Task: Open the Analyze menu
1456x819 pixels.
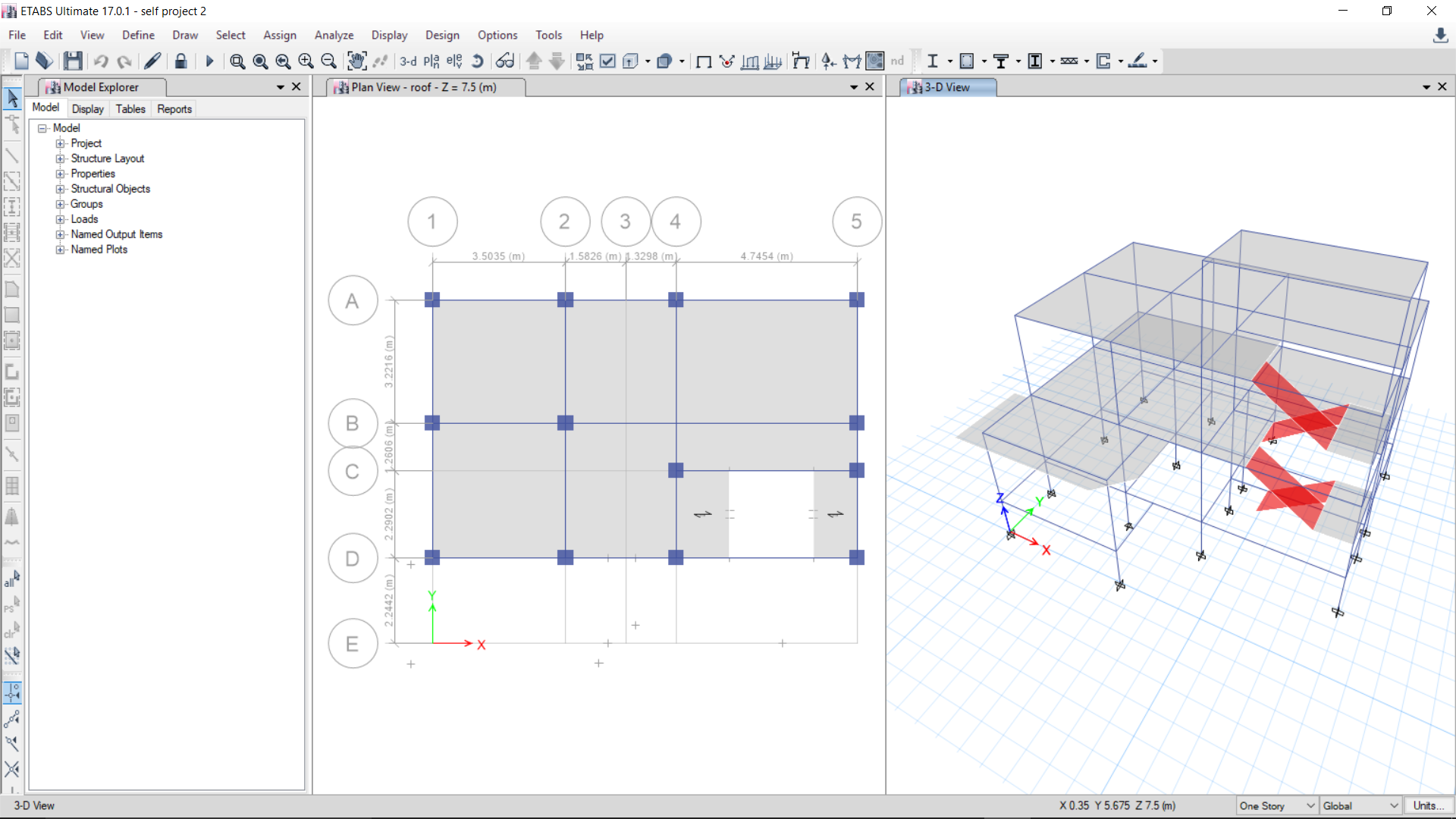Action: pos(334,35)
